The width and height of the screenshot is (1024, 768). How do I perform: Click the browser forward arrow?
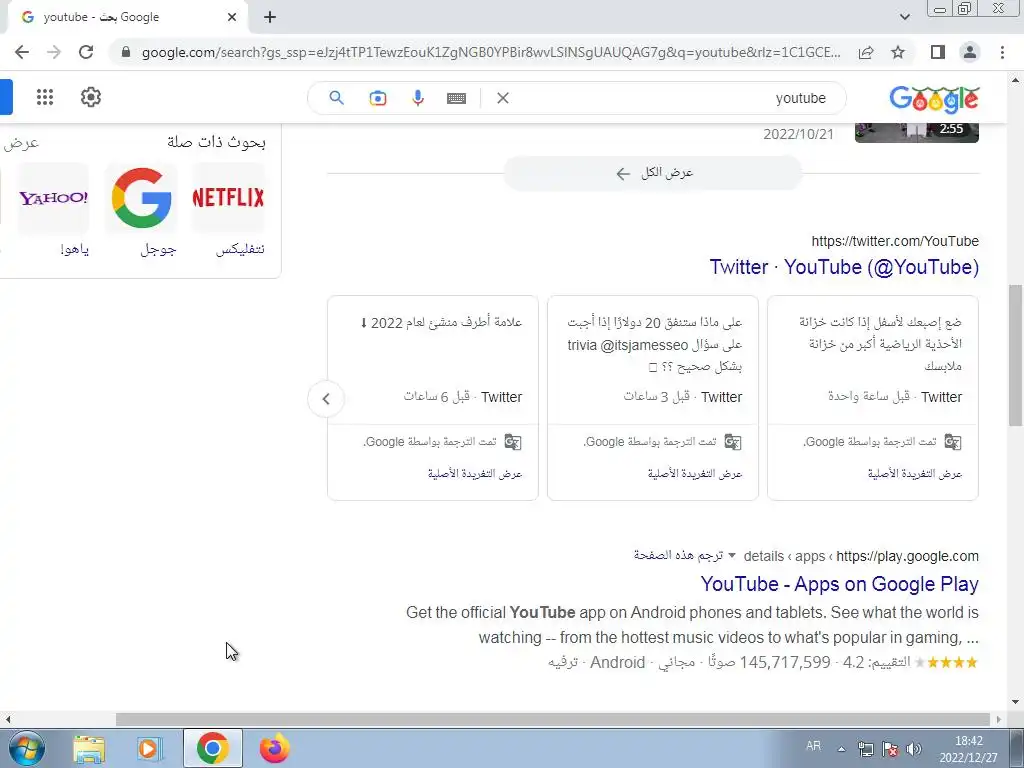tap(54, 52)
